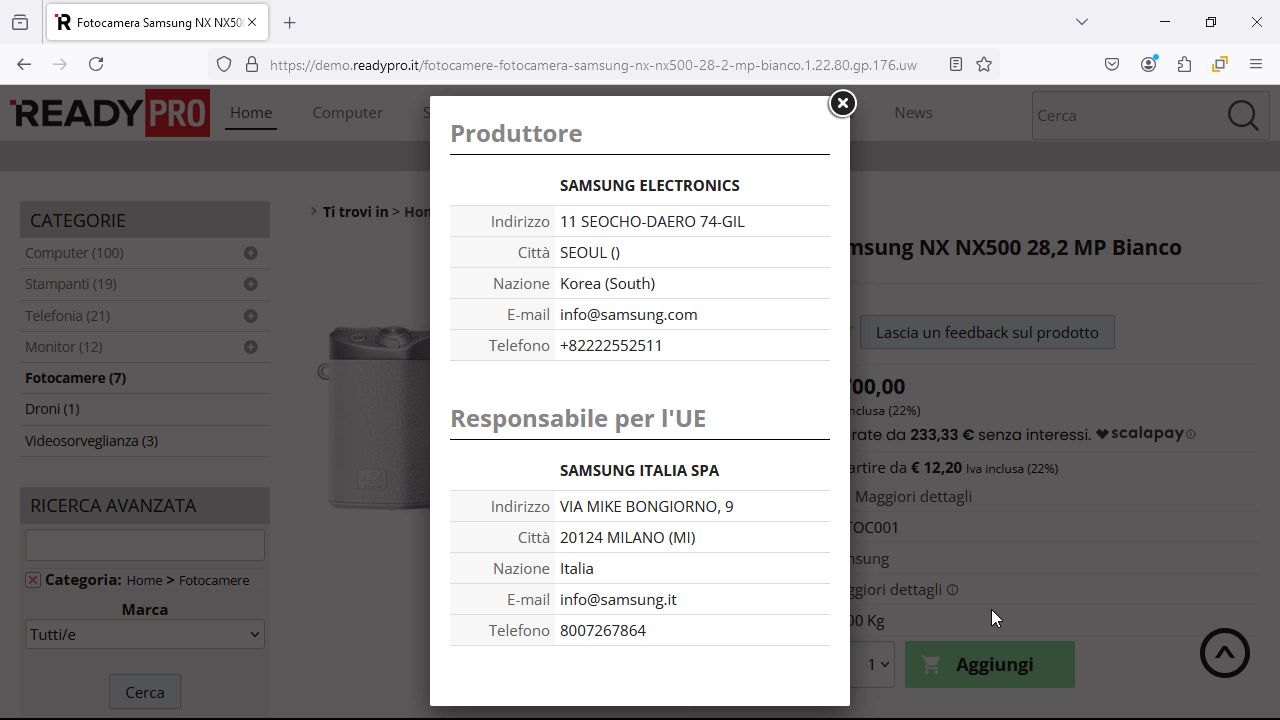Click info@samsung.it email text
Viewport: 1280px width, 720px height.
[618, 600]
